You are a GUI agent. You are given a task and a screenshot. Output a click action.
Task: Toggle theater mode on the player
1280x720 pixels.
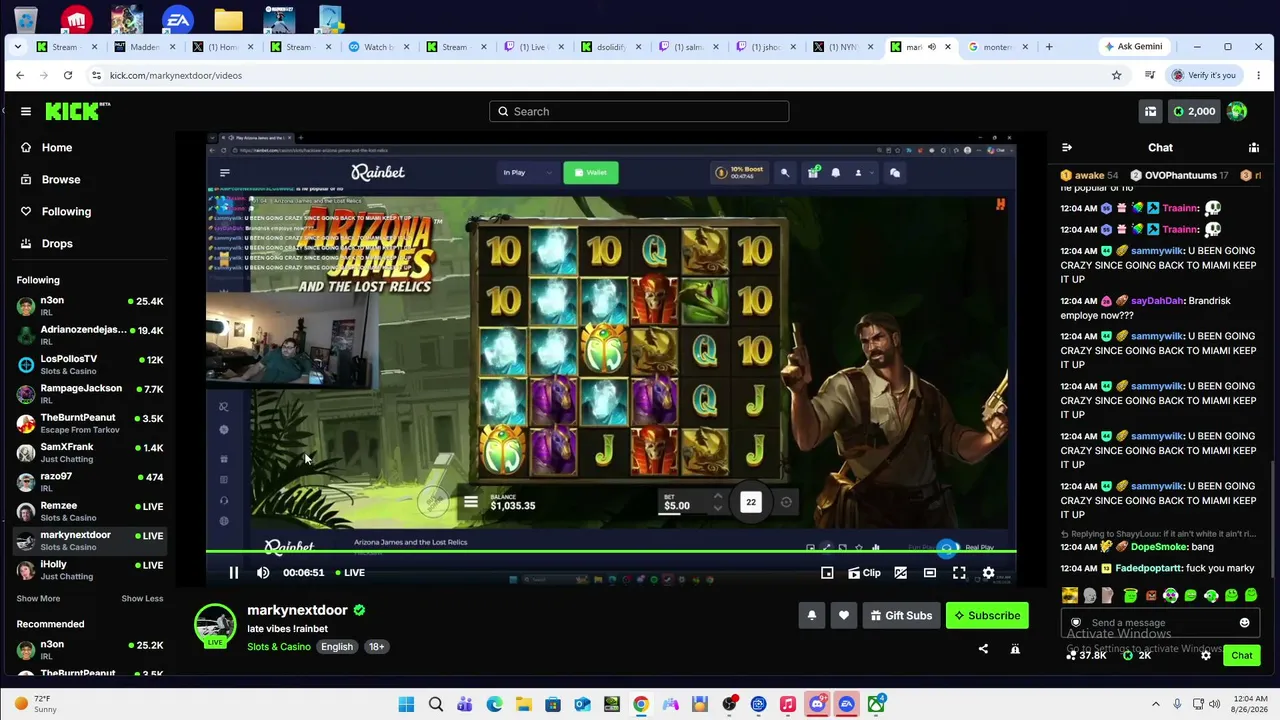click(x=930, y=573)
